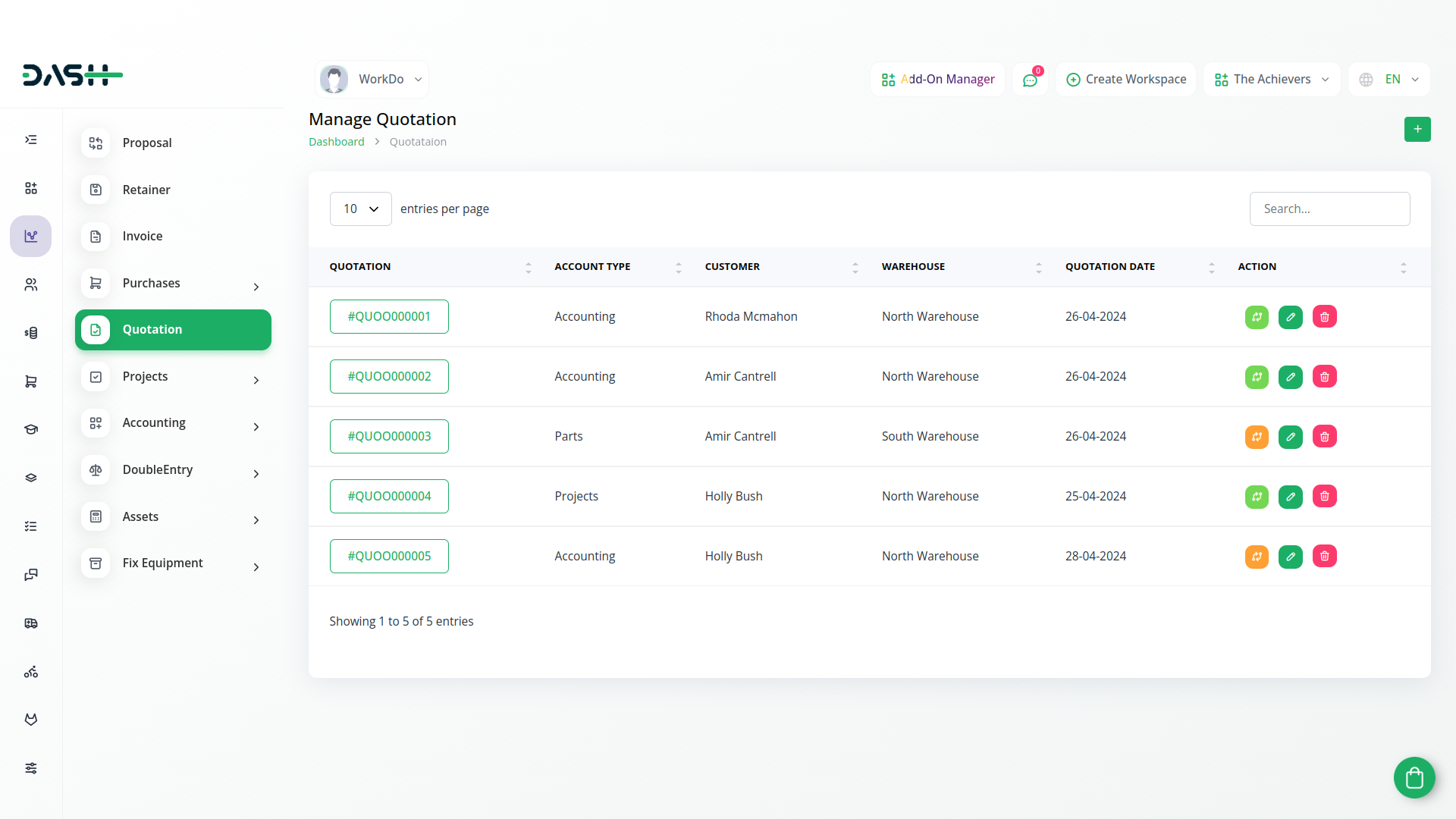This screenshot has width=1456, height=819.
Task: Open quotation link #QUOO000002
Action: (x=389, y=377)
